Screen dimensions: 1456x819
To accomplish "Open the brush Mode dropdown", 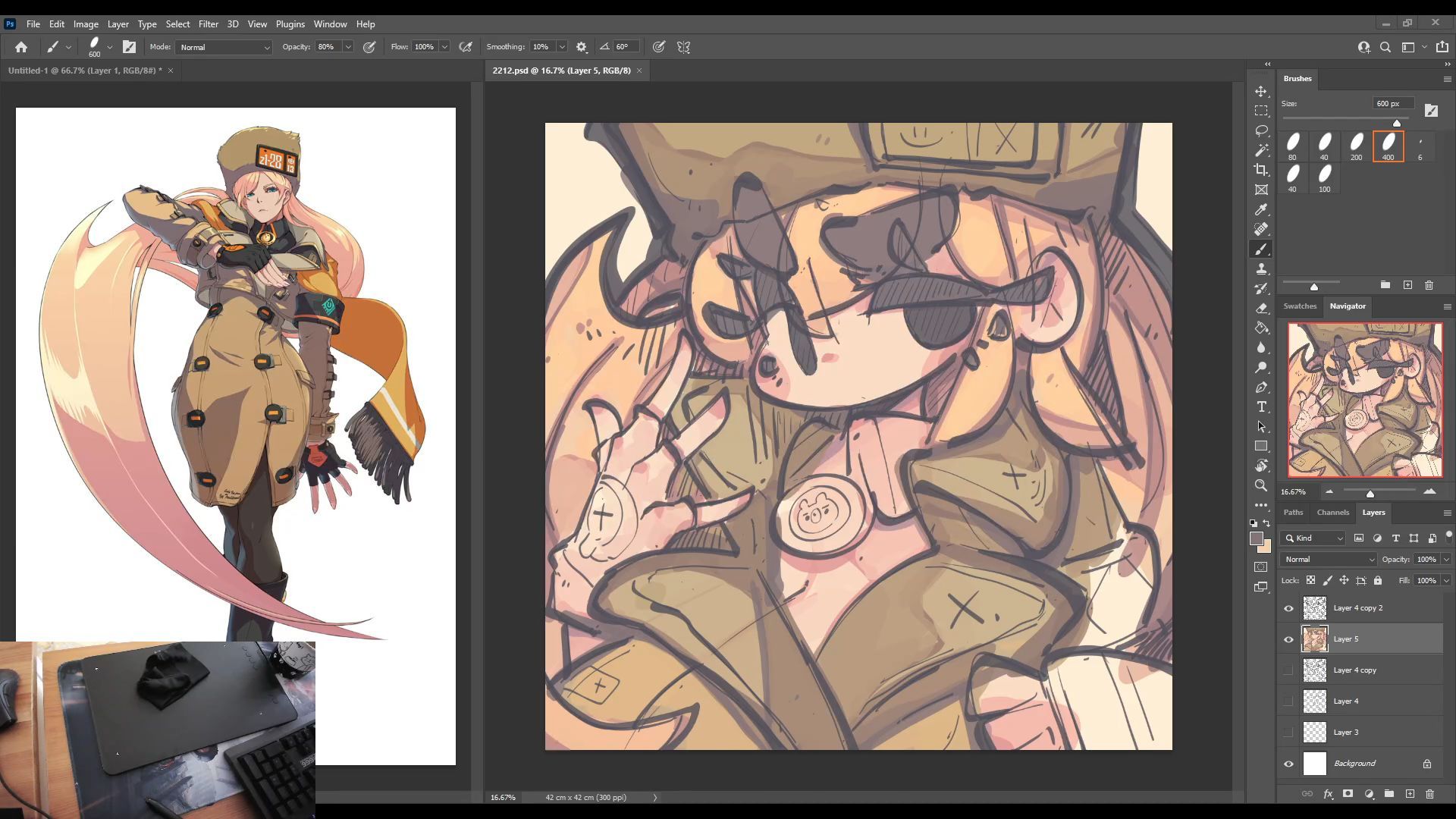I will (x=224, y=47).
